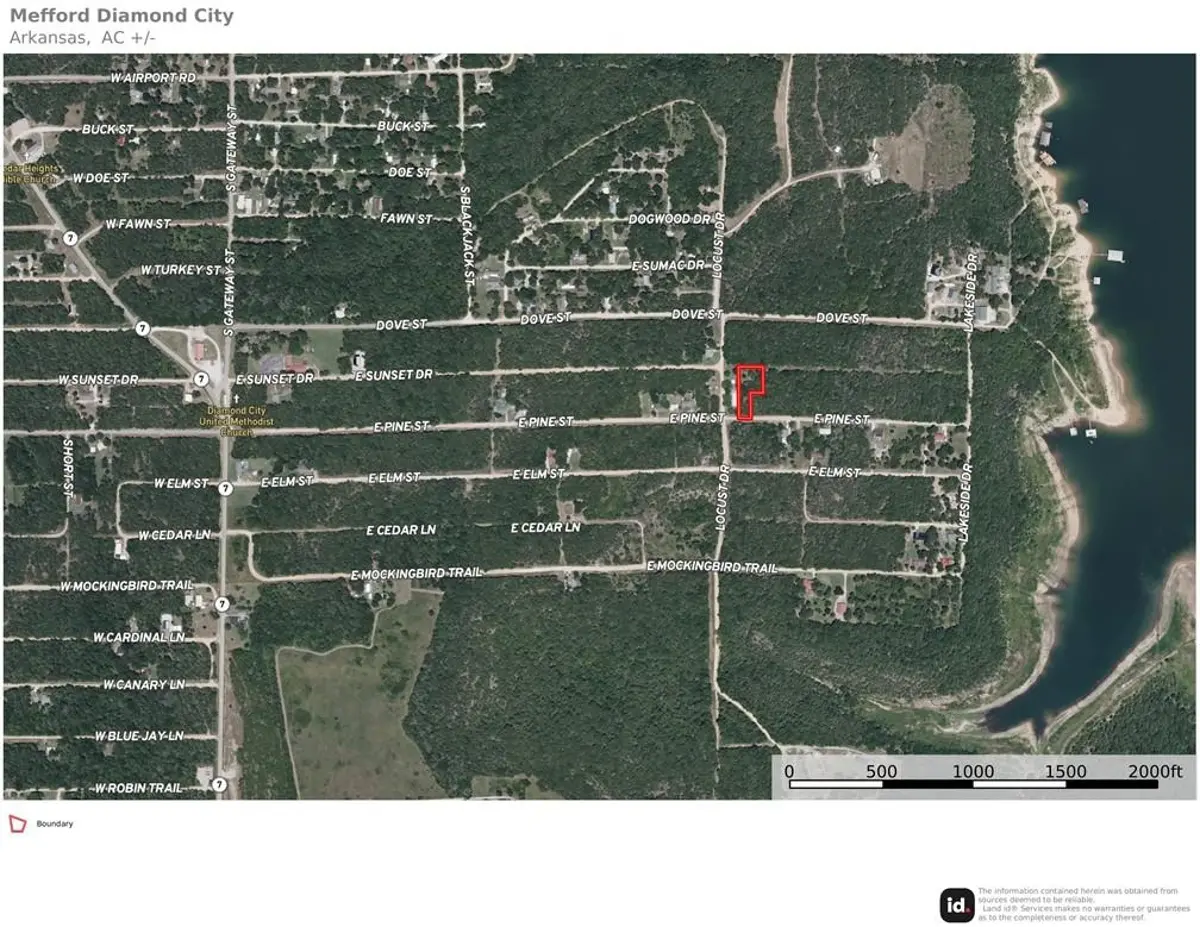The width and height of the screenshot is (1200, 927).
Task: Select Highway 7 marker at E Sunset Dr
Action: tap(201, 379)
